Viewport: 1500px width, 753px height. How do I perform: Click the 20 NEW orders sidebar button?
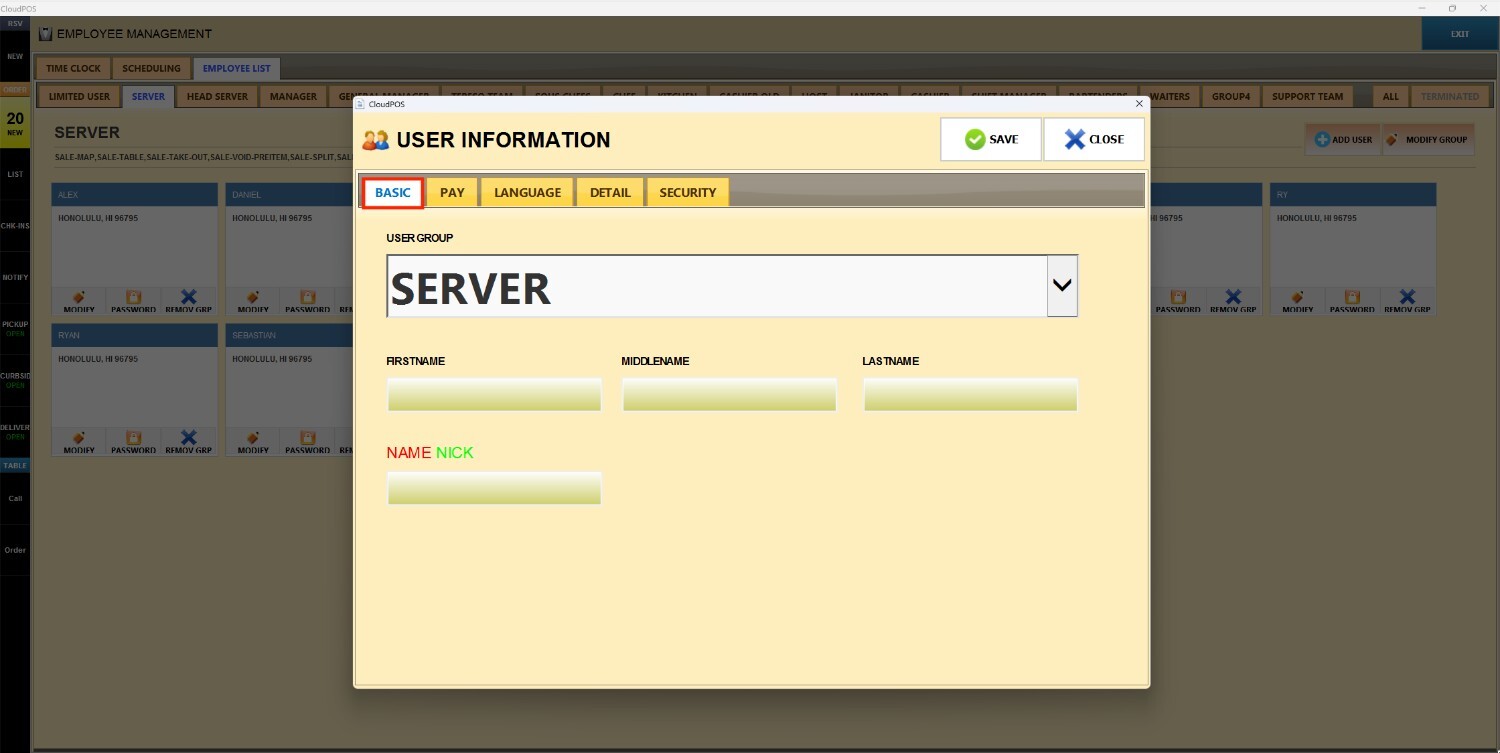(x=15, y=123)
